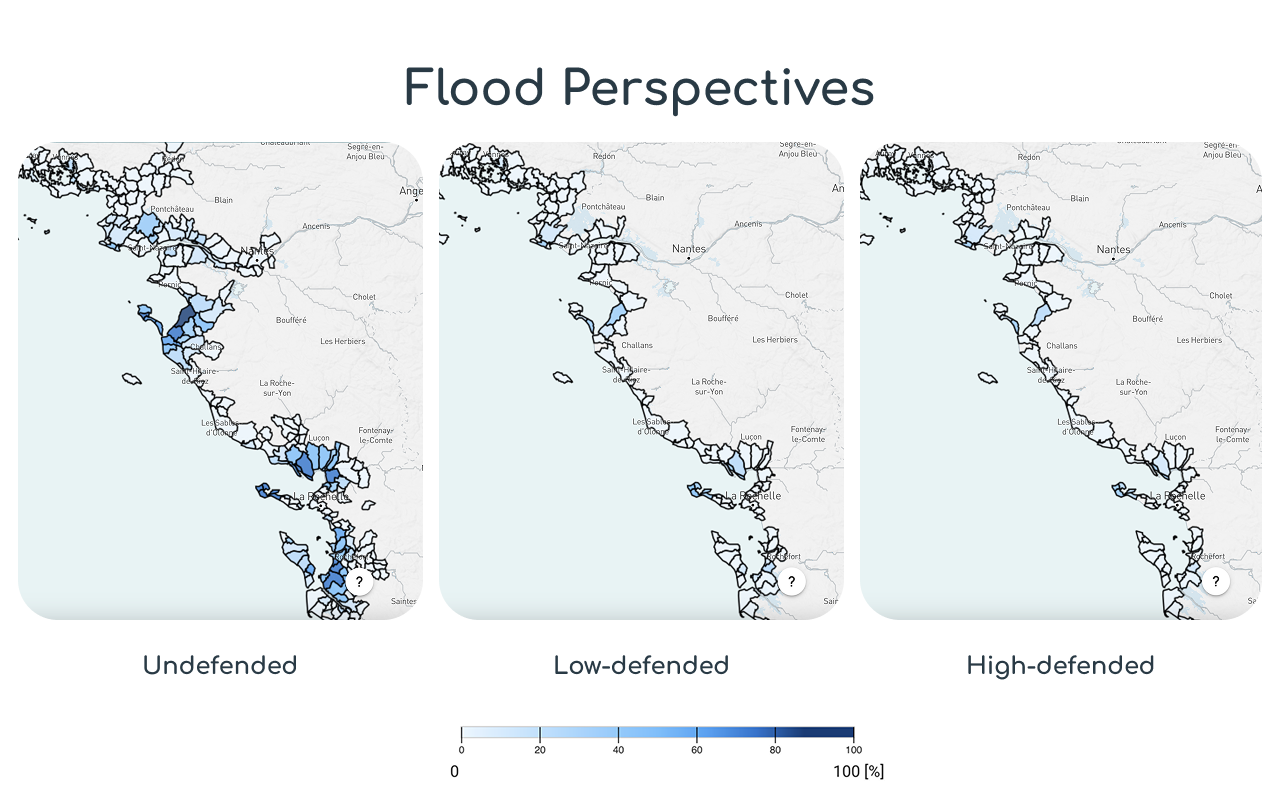This screenshot has width=1280, height=800.
Task: Click La Roche-sur-Yon on the Low-defended map
Action: (x=709, y=386)
